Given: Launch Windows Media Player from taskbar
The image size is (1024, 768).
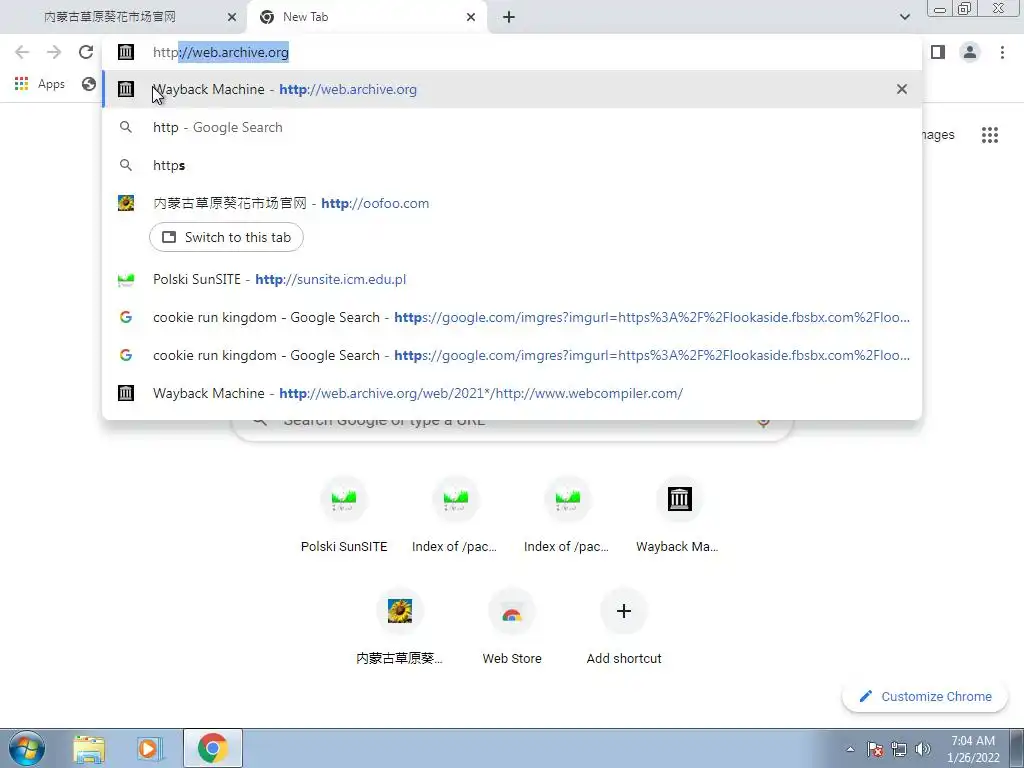Looking at the screenshot, I should click(150, 748).
